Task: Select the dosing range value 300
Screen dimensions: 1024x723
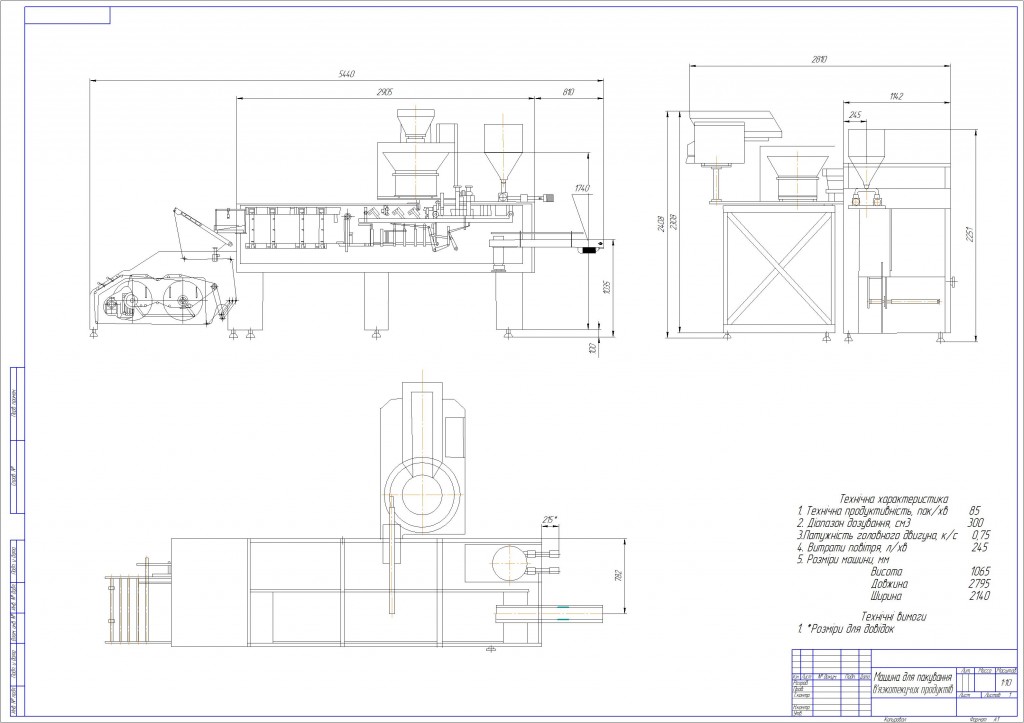Action: click(x=975, y=523)
